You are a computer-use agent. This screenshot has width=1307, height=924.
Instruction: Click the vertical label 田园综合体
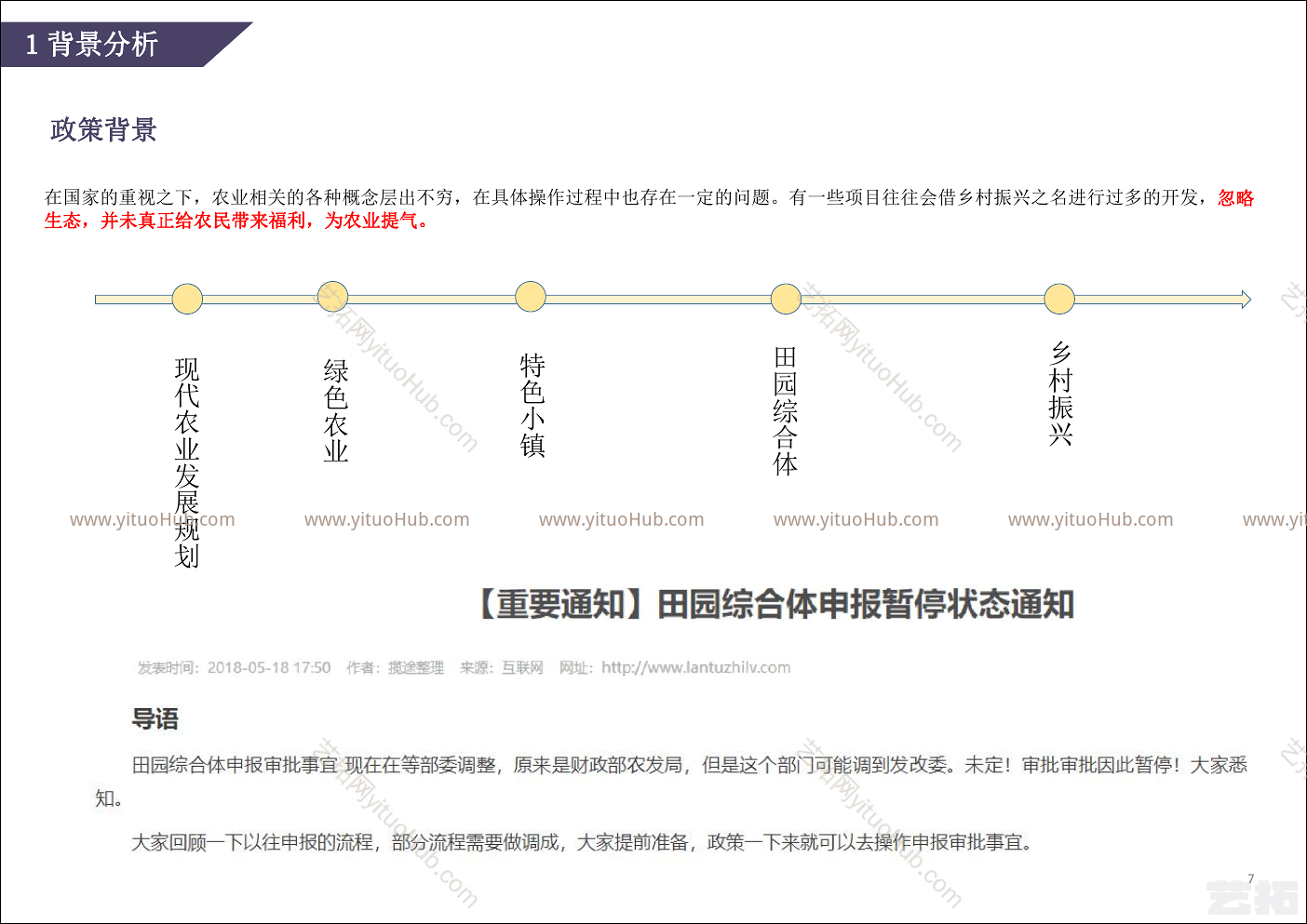(786, 411)
